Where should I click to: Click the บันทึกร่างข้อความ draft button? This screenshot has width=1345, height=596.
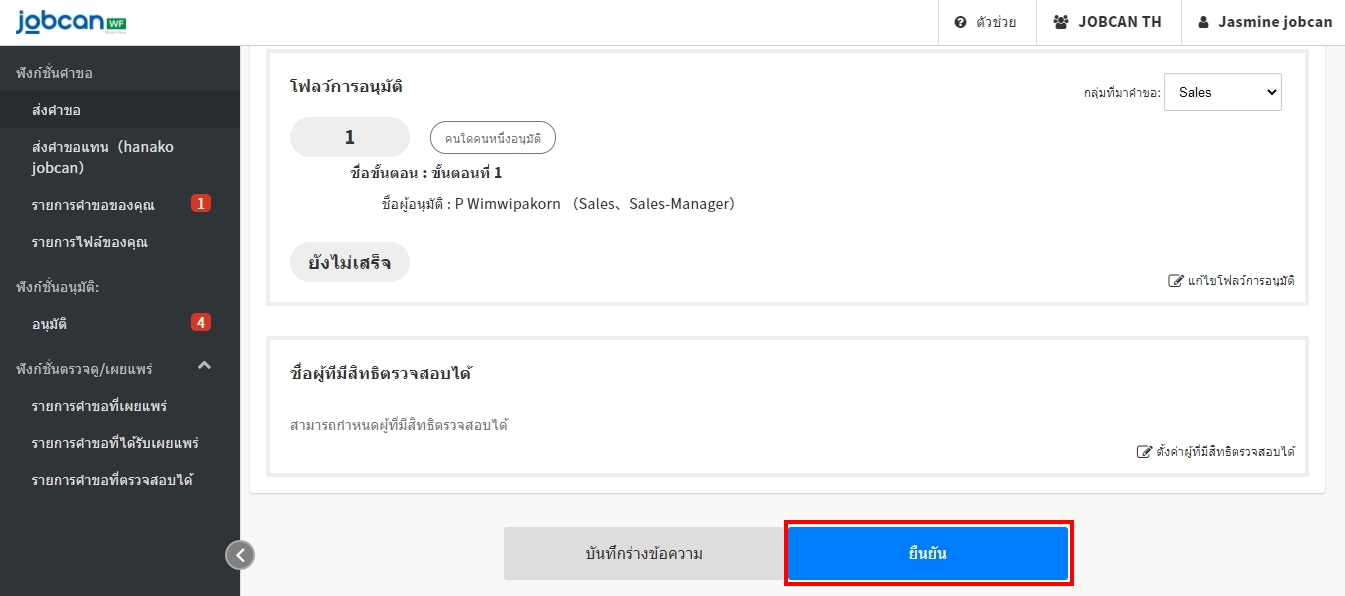644,554
